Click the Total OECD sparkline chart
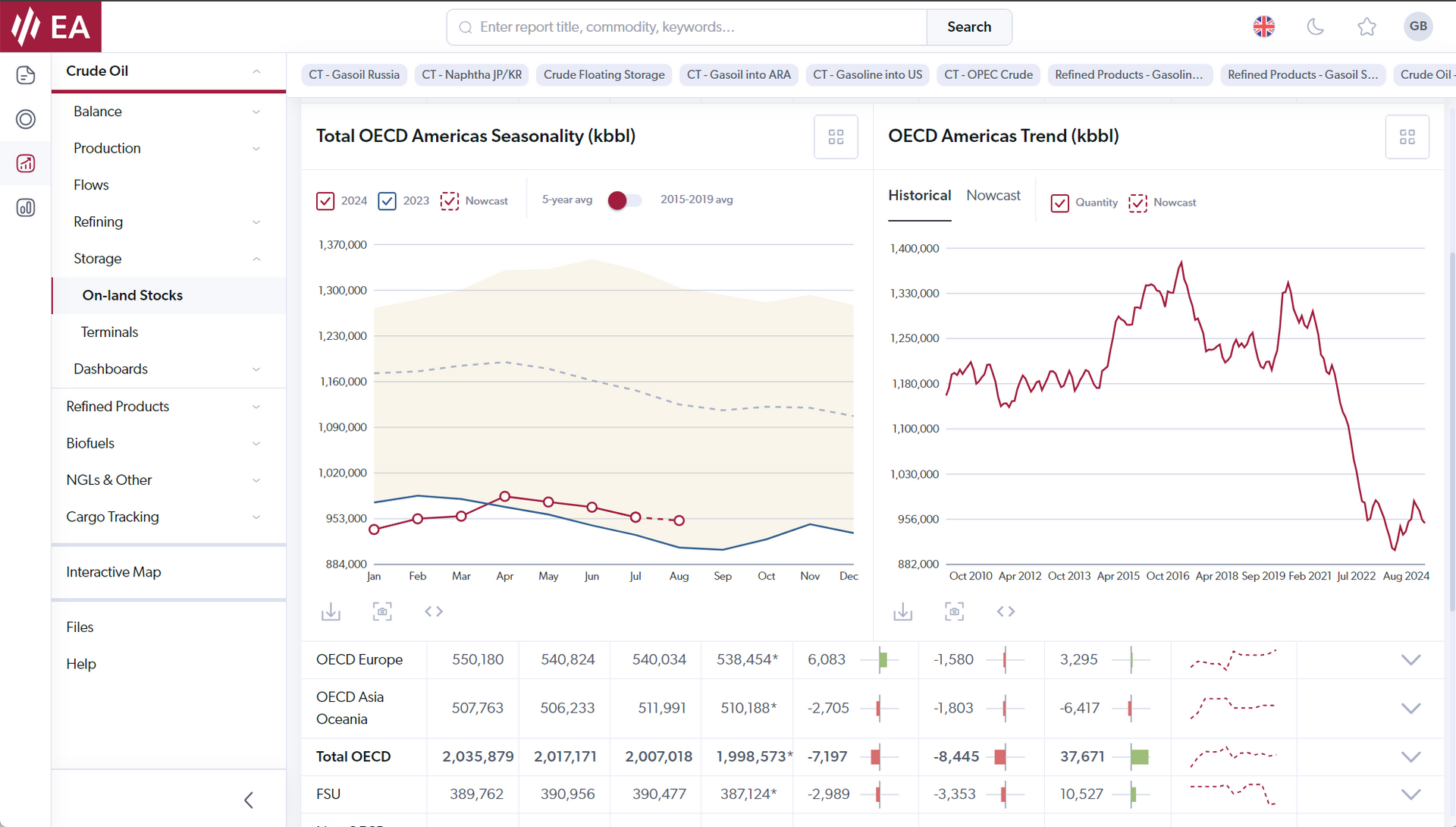The width and height of the screenshot is (1456, 827). (x=1233, y=756)
